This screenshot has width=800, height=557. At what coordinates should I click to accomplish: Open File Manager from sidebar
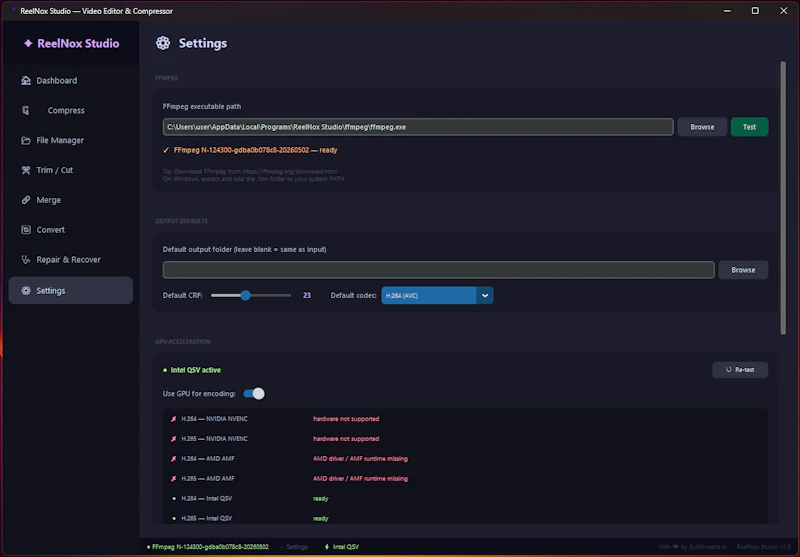[71, 140]
